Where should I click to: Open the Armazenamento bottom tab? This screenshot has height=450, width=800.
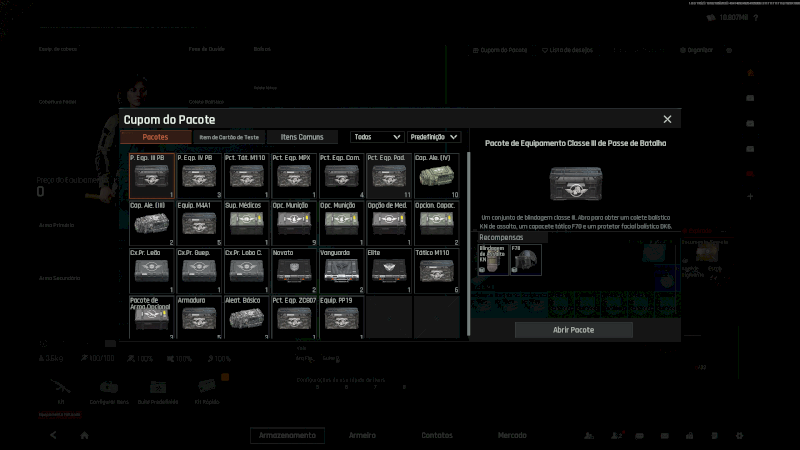(287, 435)
